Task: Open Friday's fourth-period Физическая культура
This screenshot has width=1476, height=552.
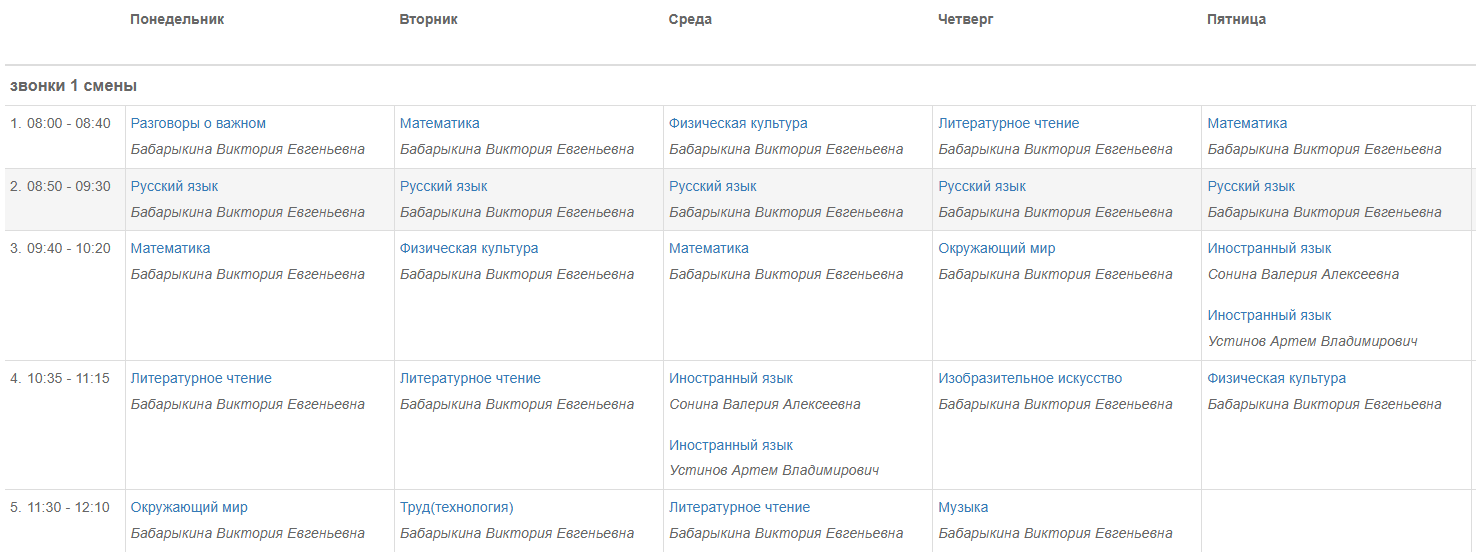Action: 1276,378
